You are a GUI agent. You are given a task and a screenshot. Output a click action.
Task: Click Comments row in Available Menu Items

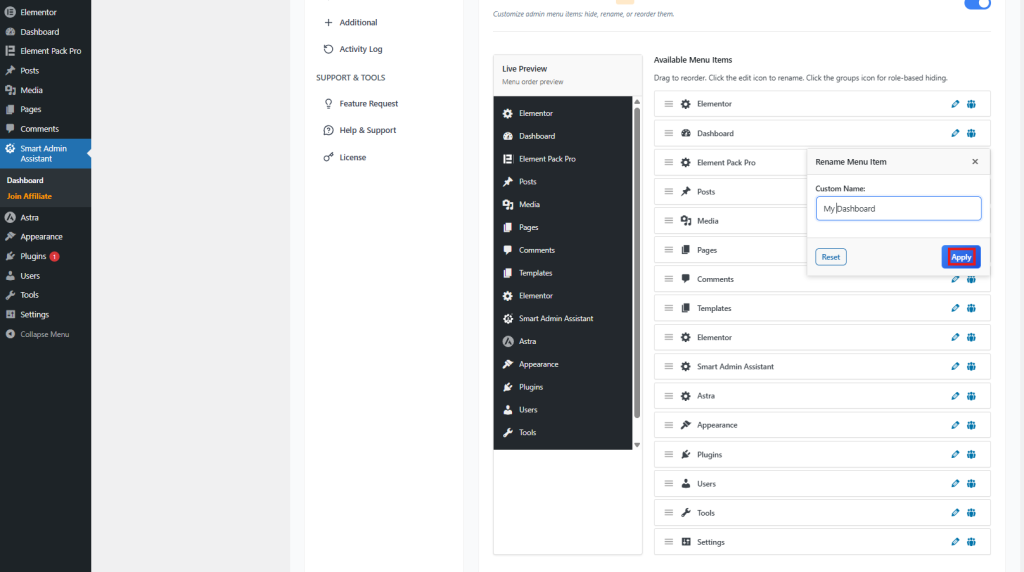pos(822,279)
